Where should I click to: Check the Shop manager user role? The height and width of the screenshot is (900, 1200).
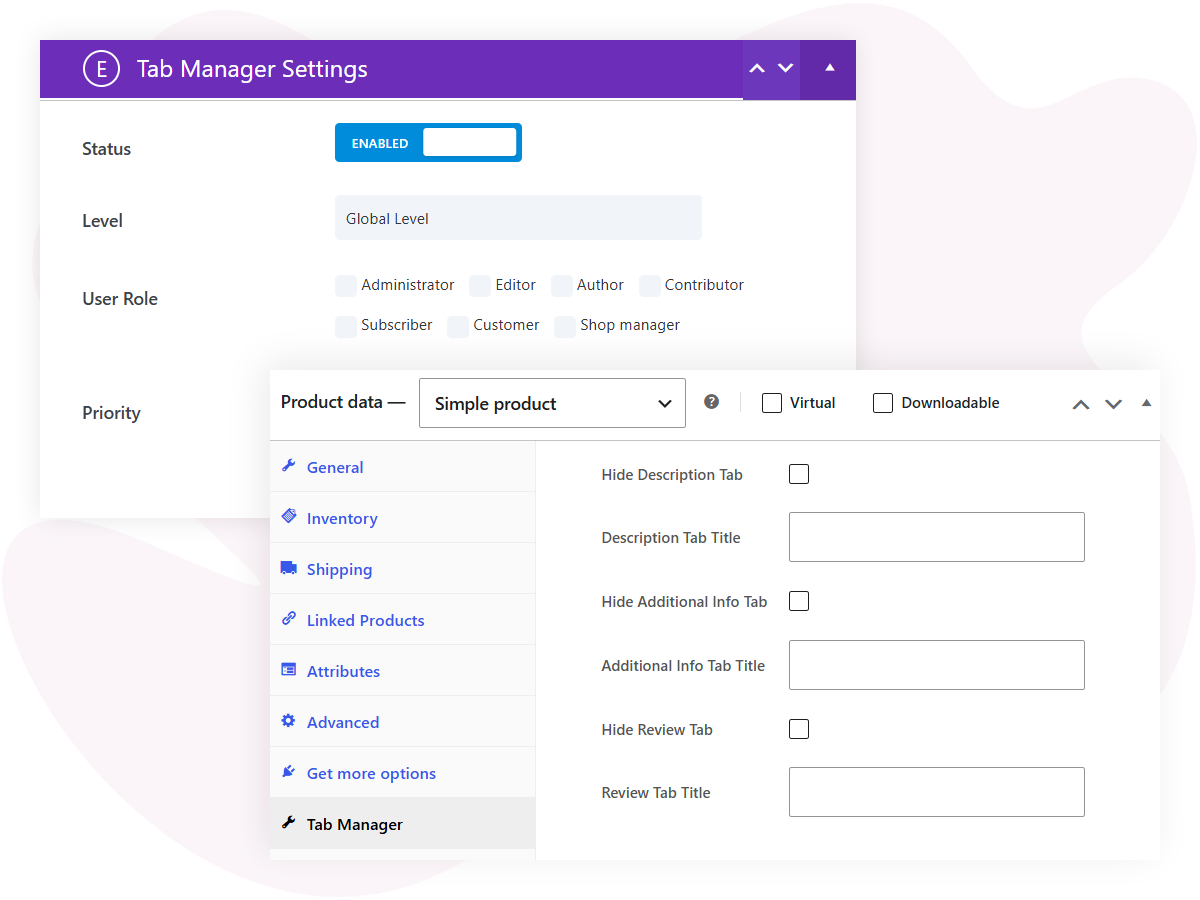[x=565, y=326]
